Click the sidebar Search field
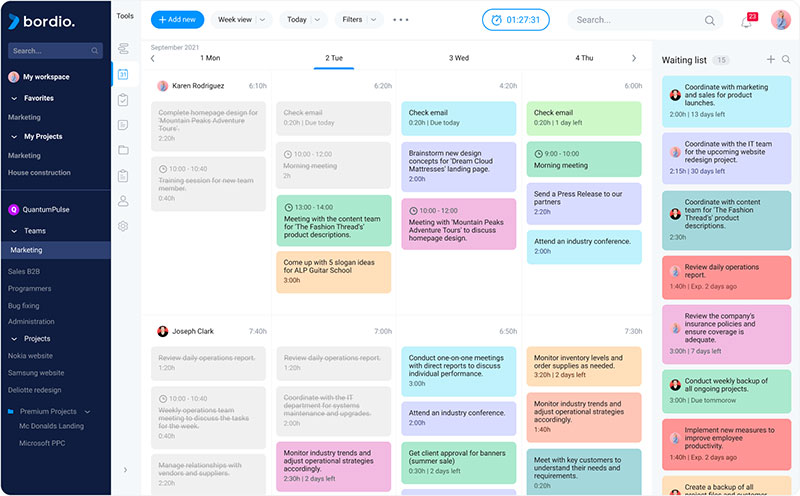This screenshot has width=800, height=496. (55, 51)
